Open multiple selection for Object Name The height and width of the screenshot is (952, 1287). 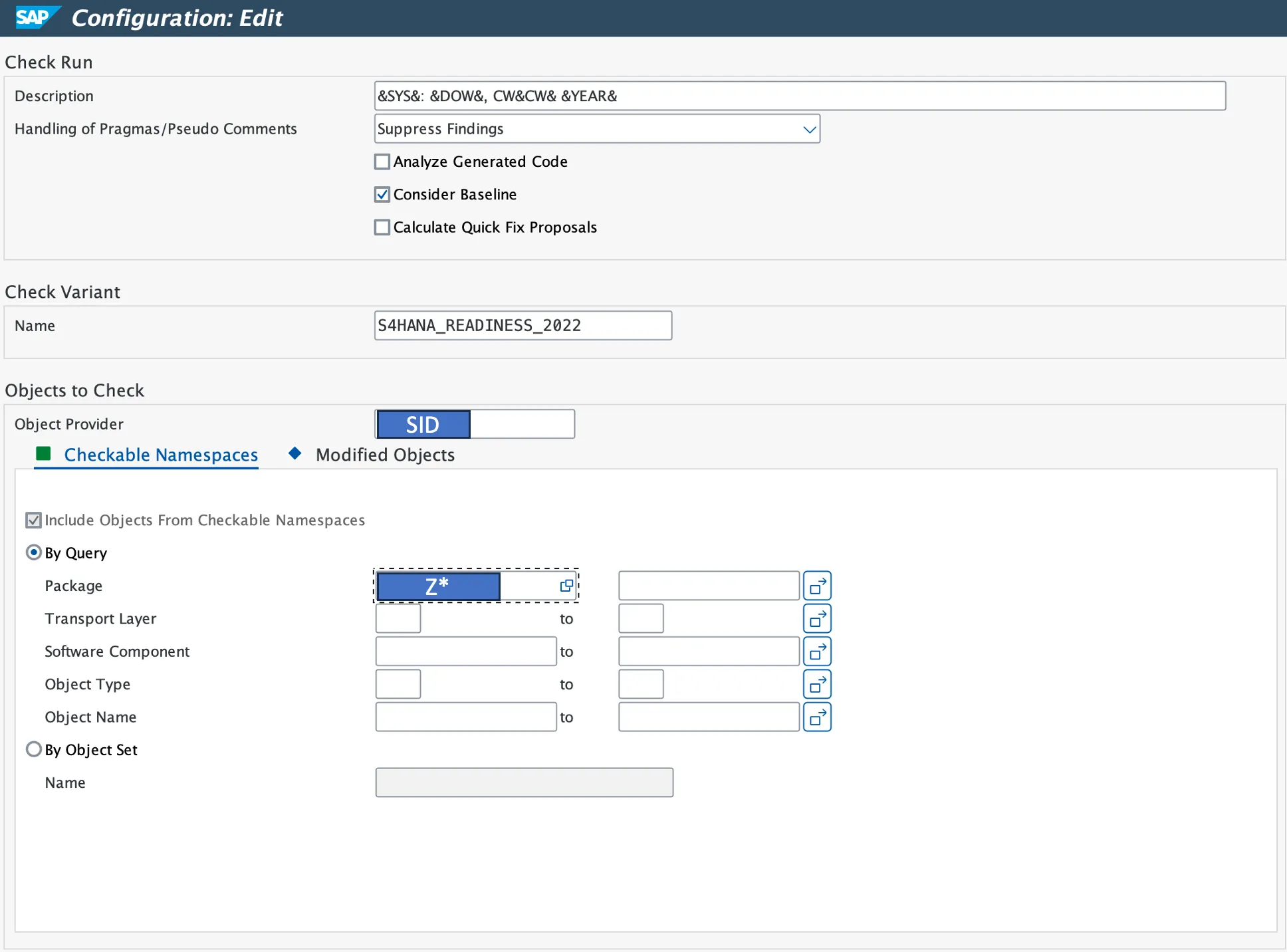(x=817, y=717)
